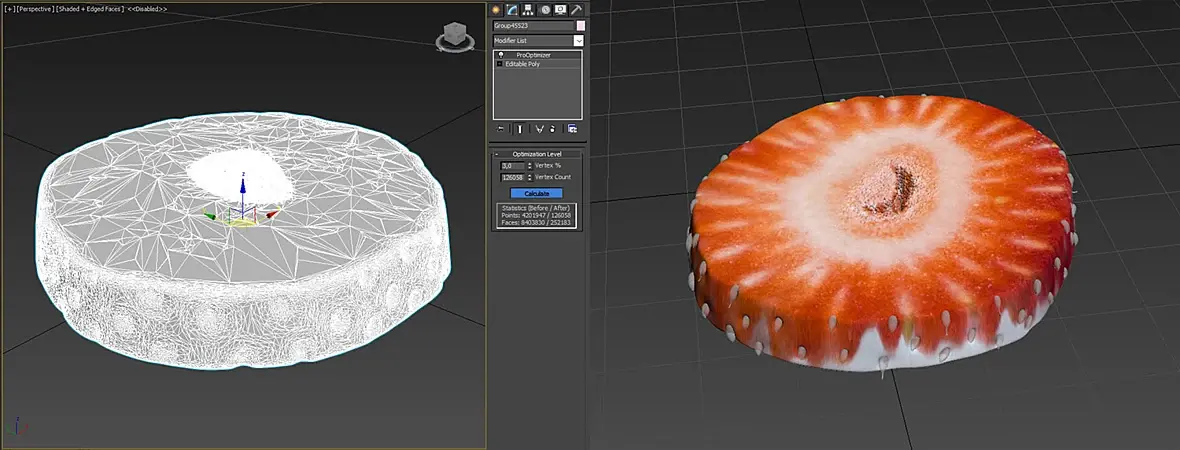Click the Vertex % value field
Screen dimensions: 1180x450
tap(512, 166)
